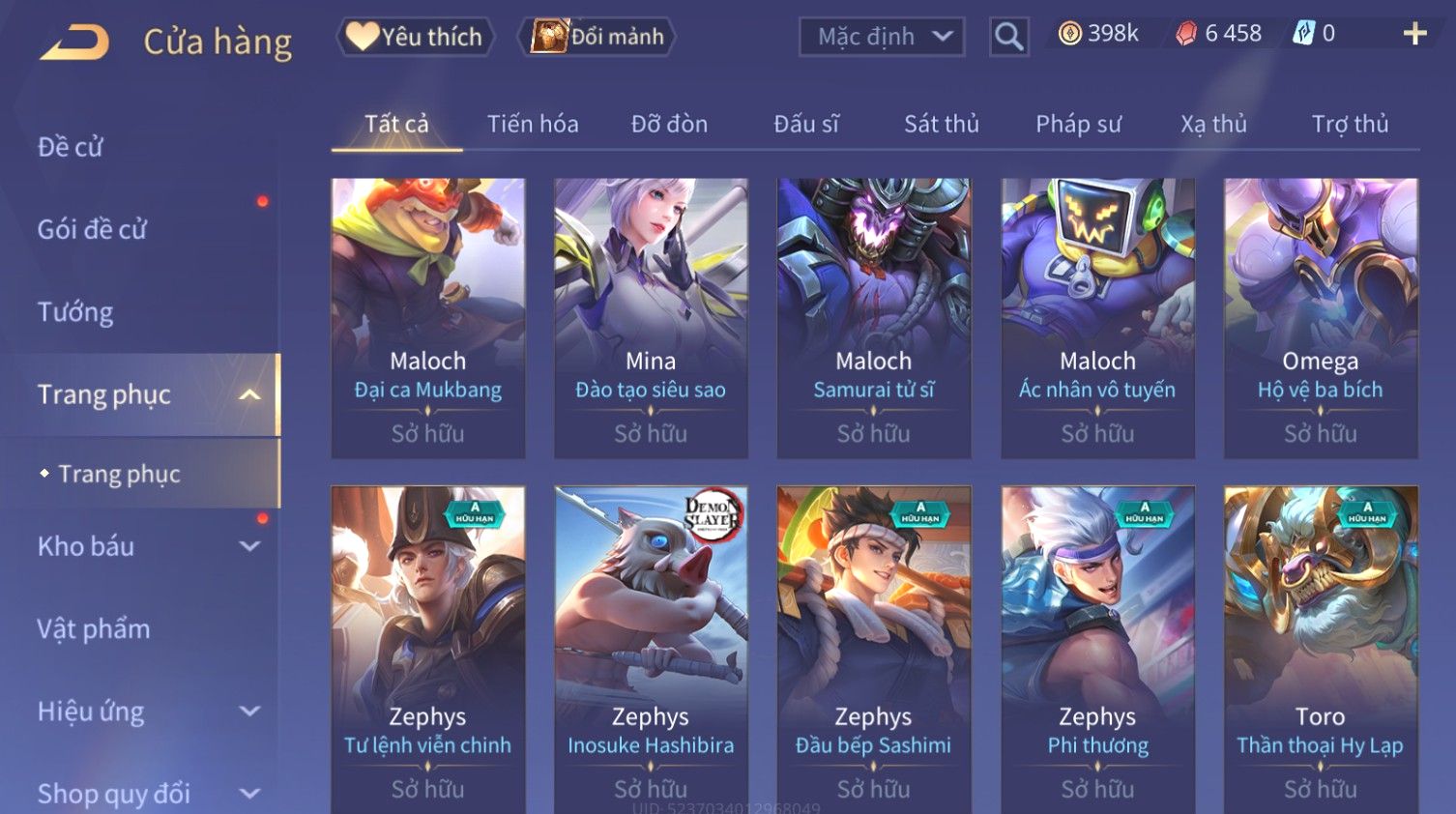Click the plus icon to add currency

[1414, 34]
